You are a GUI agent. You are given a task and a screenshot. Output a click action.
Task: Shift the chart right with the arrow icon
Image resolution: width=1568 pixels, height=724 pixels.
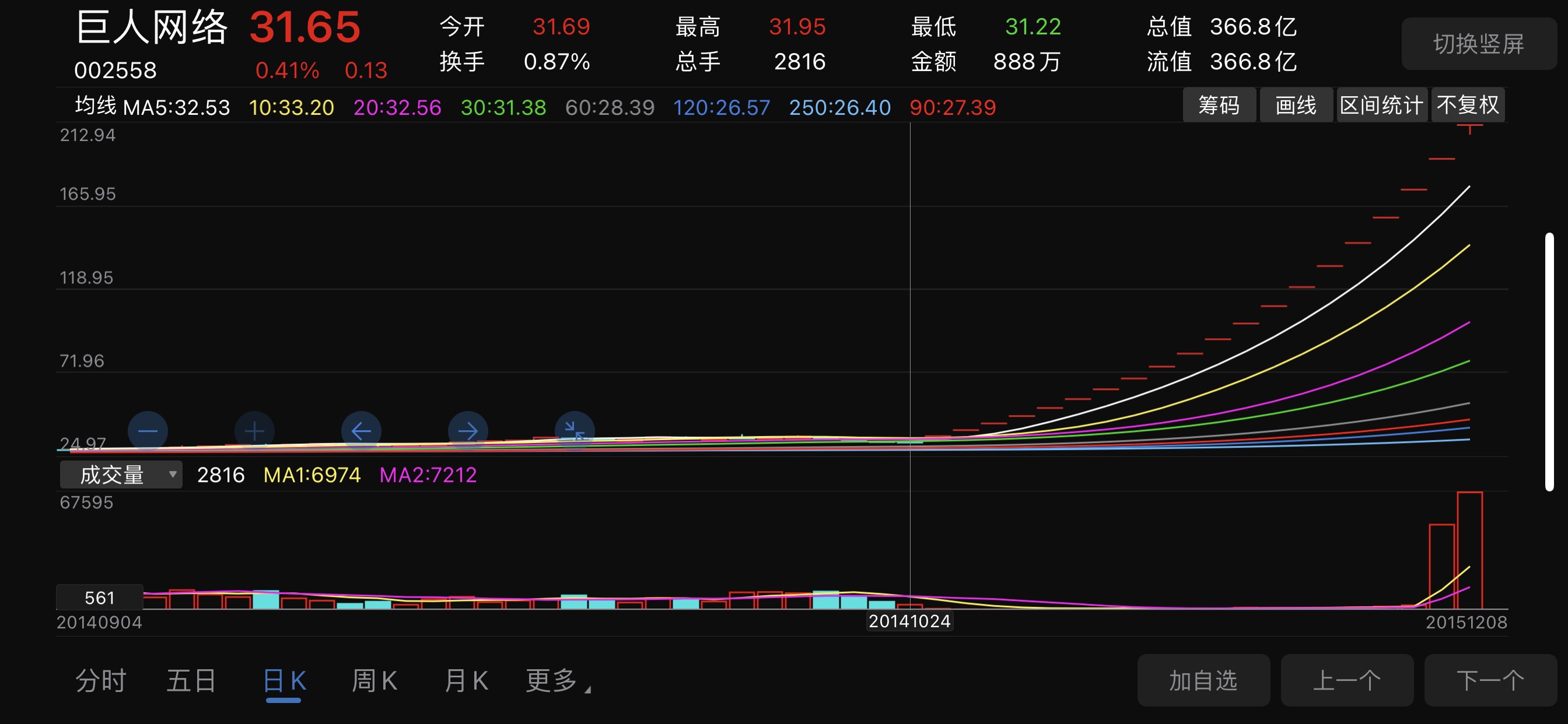pos(468,431)
